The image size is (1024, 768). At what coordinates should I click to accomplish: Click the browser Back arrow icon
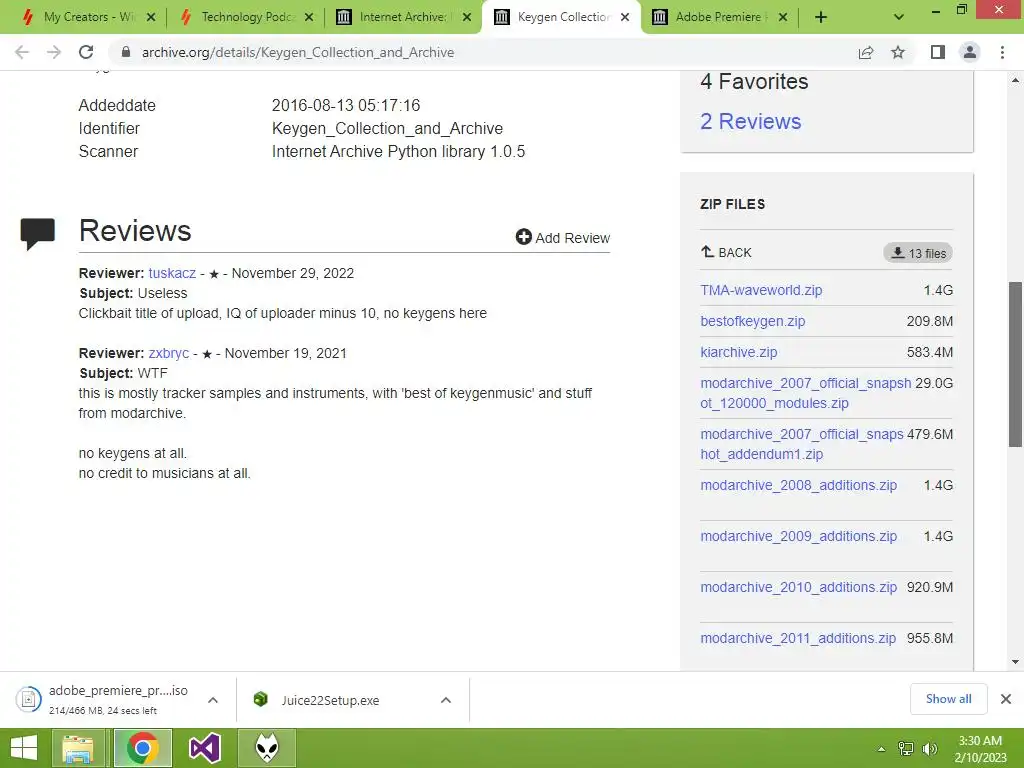pyautogui.click(x=22, y=52)
